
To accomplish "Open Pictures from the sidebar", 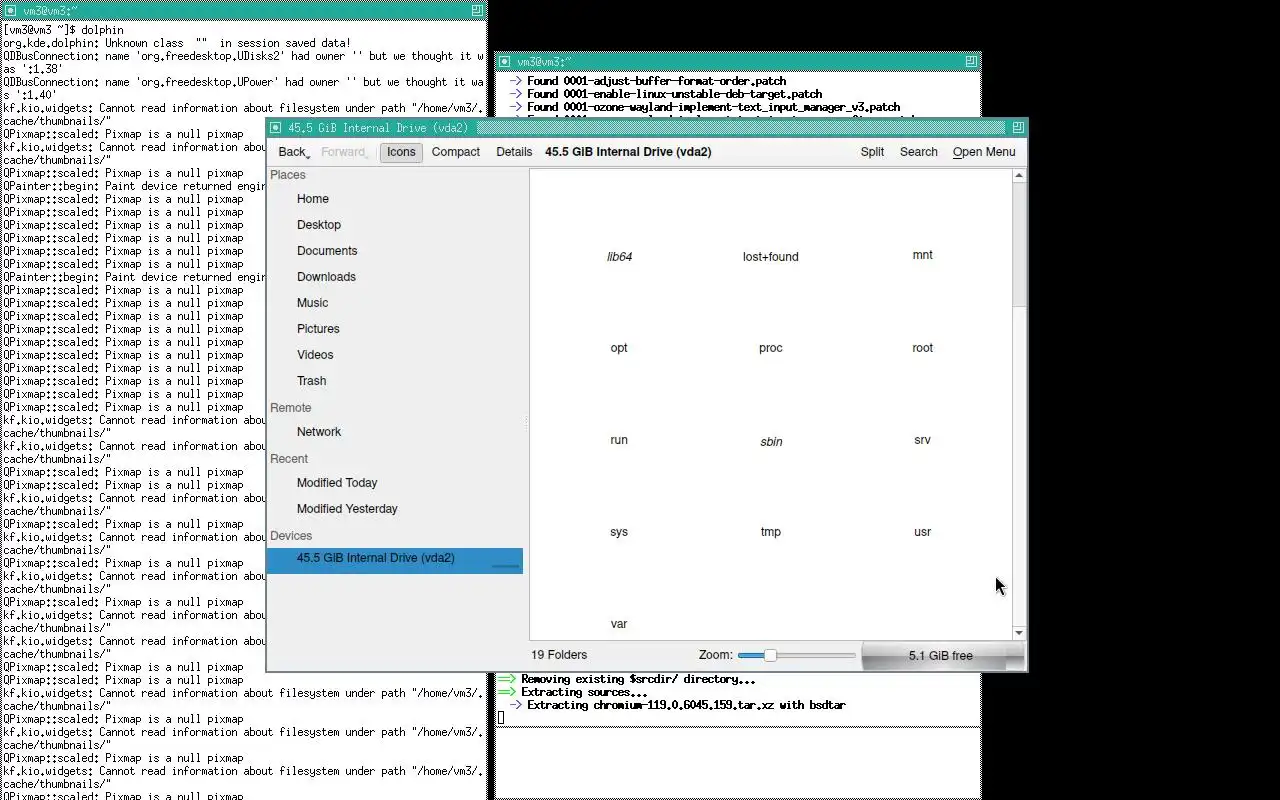I will pos(395,329).
